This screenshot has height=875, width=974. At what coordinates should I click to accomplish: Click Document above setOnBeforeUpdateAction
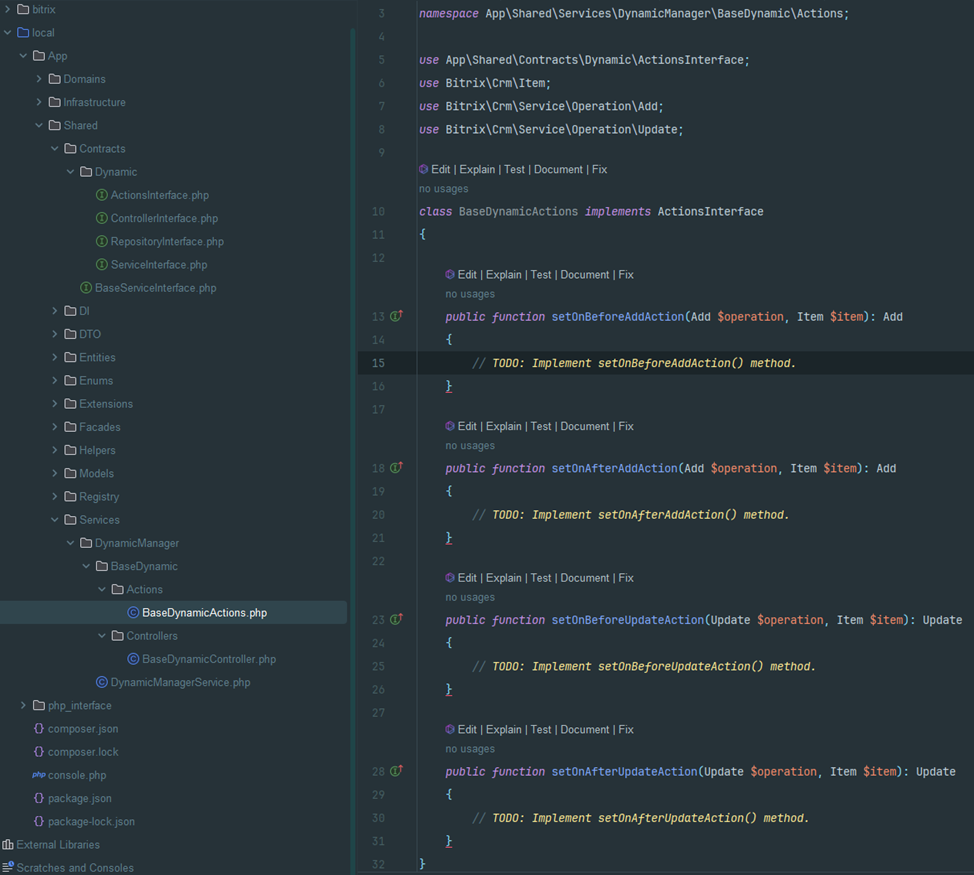point(585,578)
